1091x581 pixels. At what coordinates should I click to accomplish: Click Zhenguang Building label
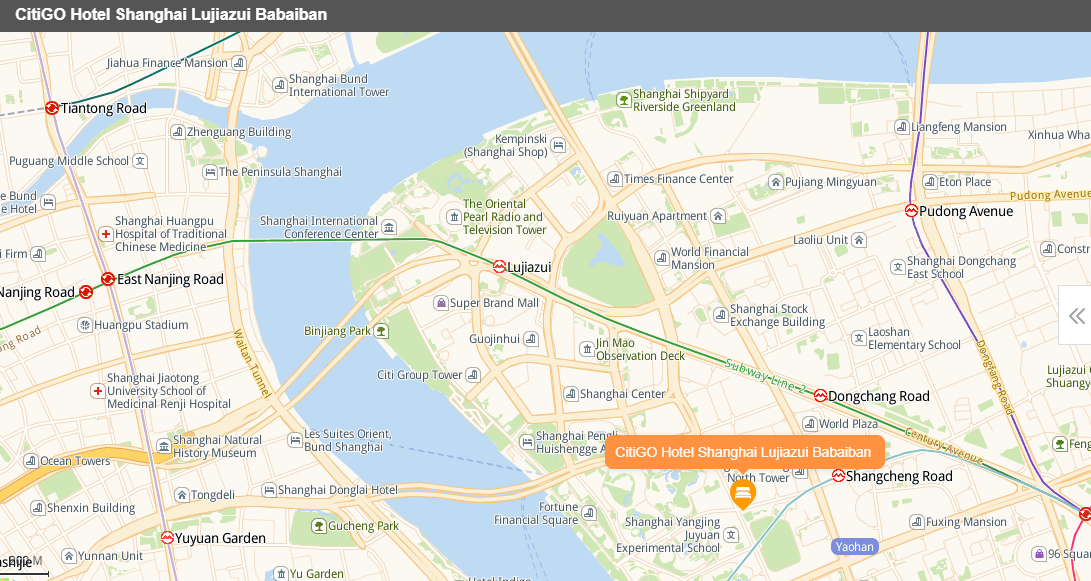[x=239, y=132]
